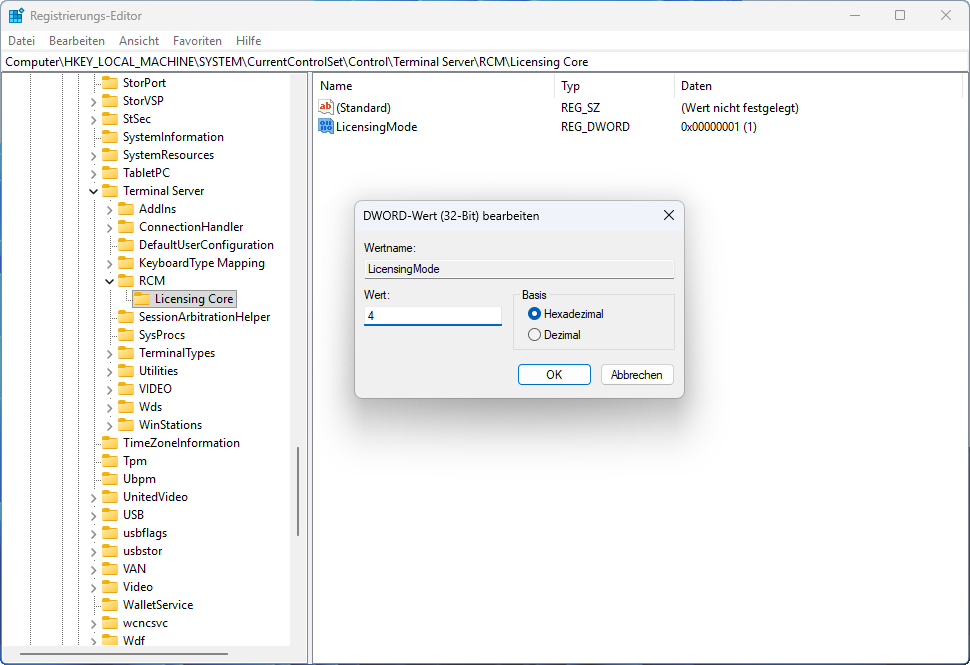Click the REG_SZ type cell

coord(580,108)
